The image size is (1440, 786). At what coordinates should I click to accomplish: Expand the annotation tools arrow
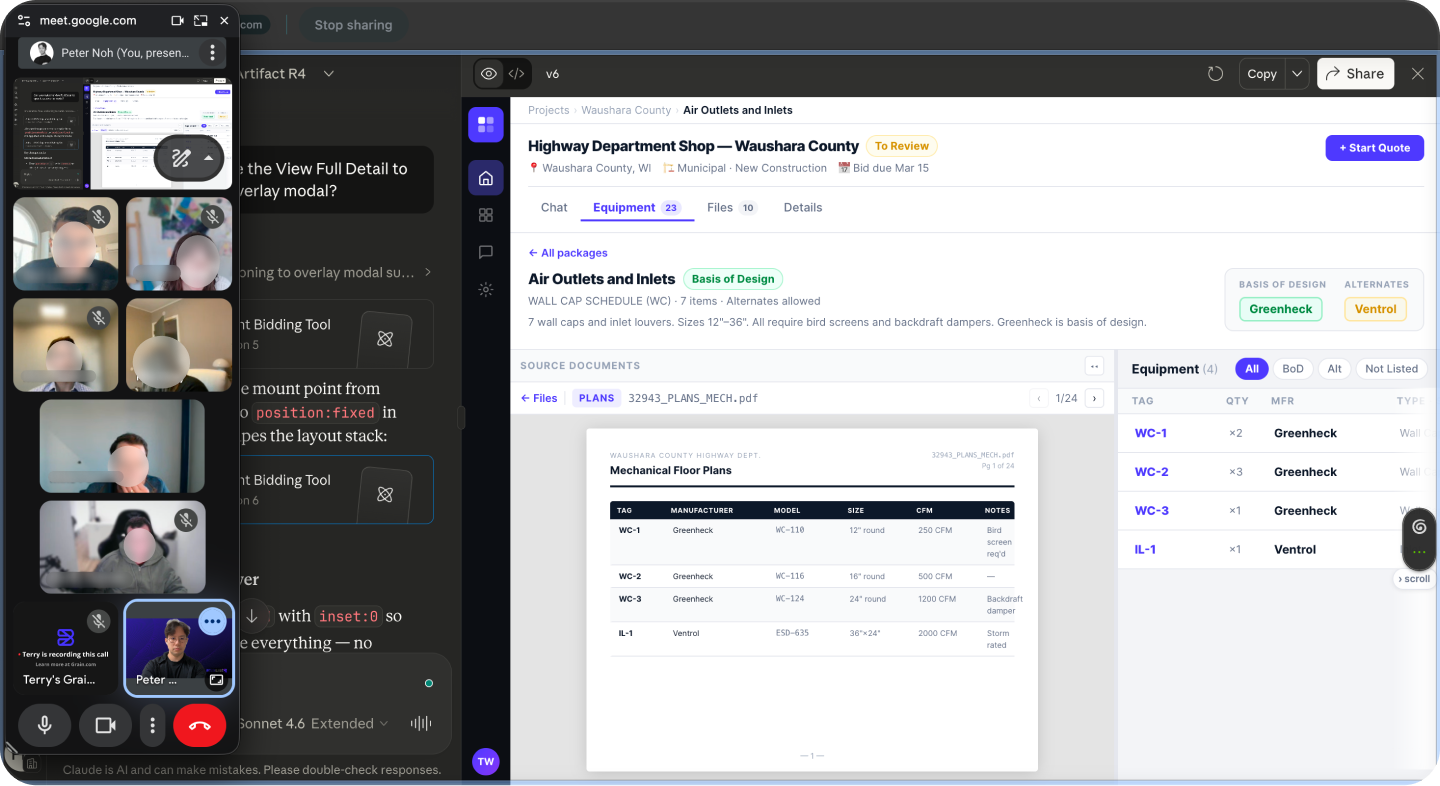click(208, 158)
